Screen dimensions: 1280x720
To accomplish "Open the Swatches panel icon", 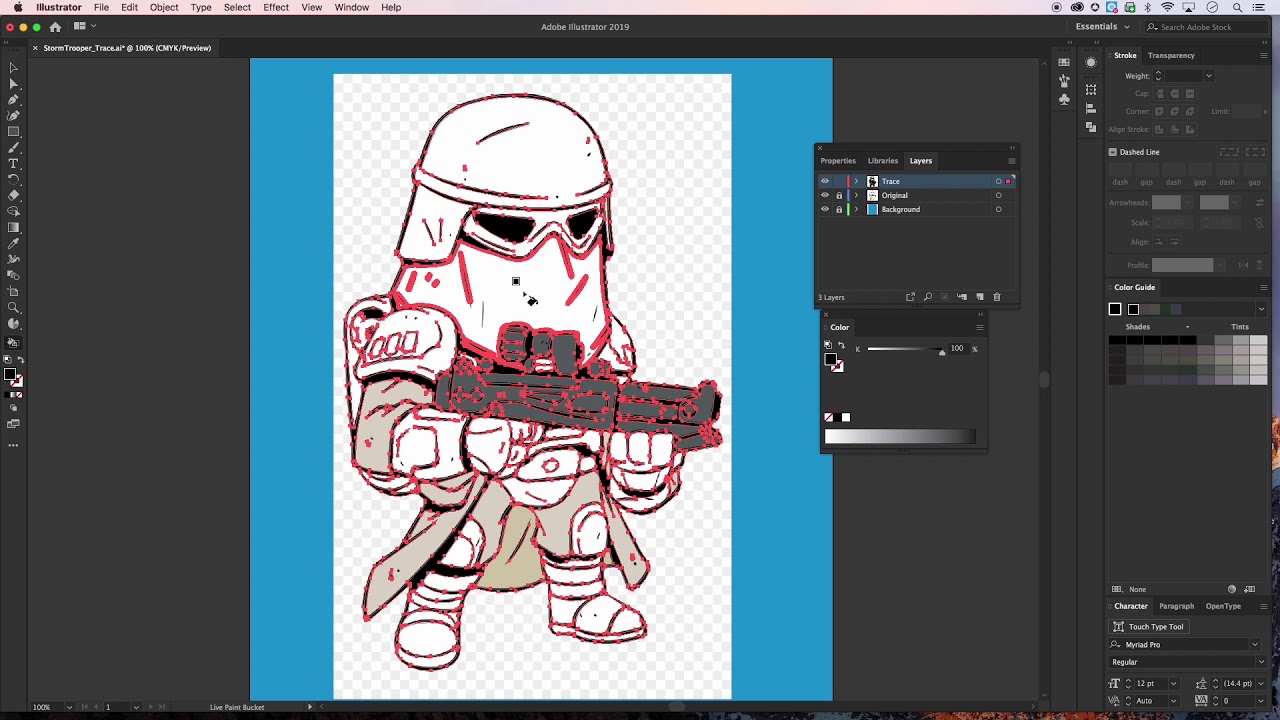I will point(1064,62).
